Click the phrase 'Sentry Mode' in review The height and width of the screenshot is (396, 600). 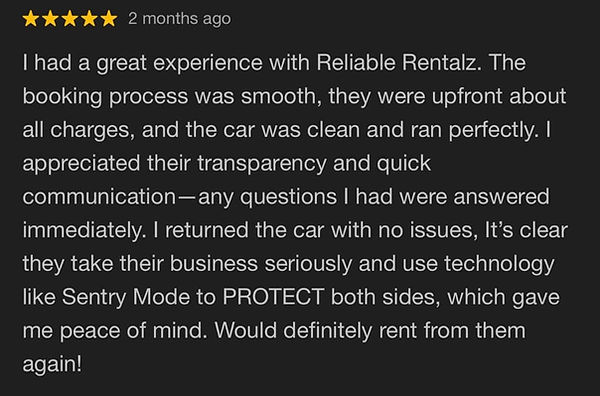click(x=126, y=297)
